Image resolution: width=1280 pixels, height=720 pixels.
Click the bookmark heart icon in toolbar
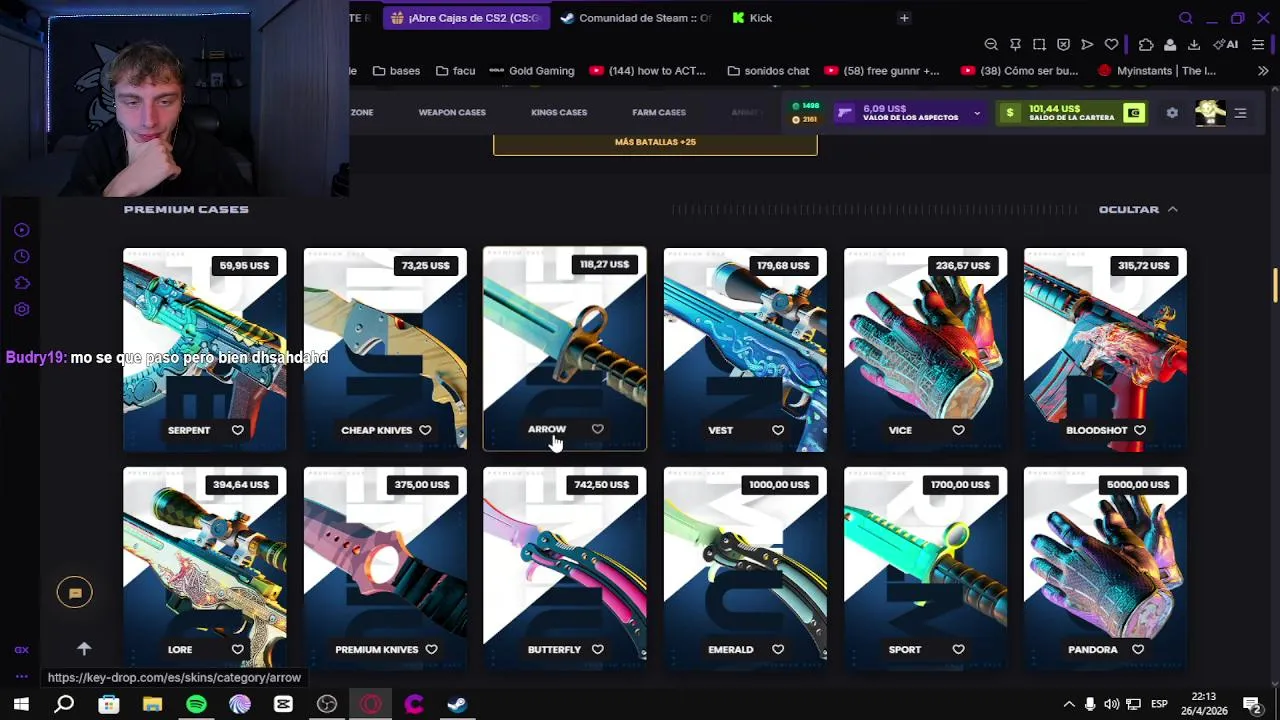[x=1111, y=45]
